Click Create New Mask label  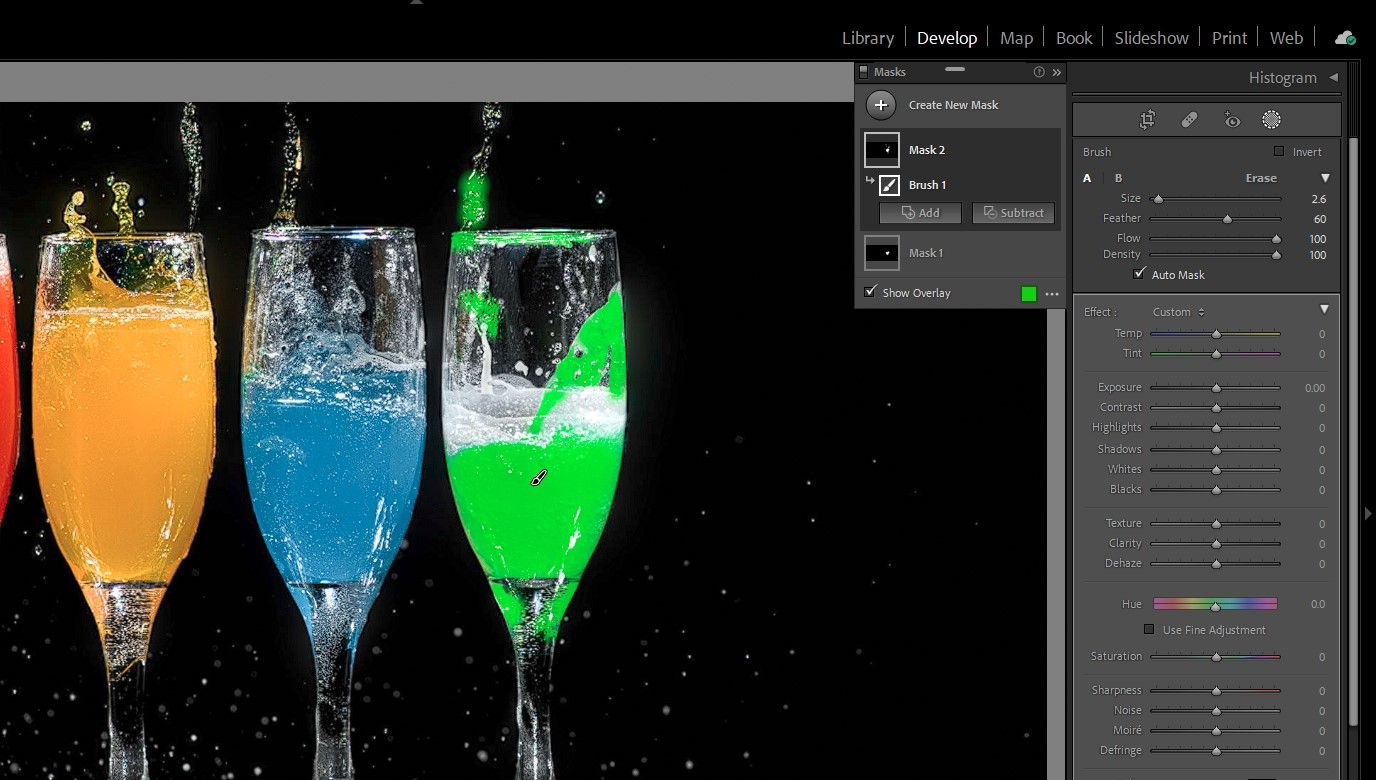[953, 105]
